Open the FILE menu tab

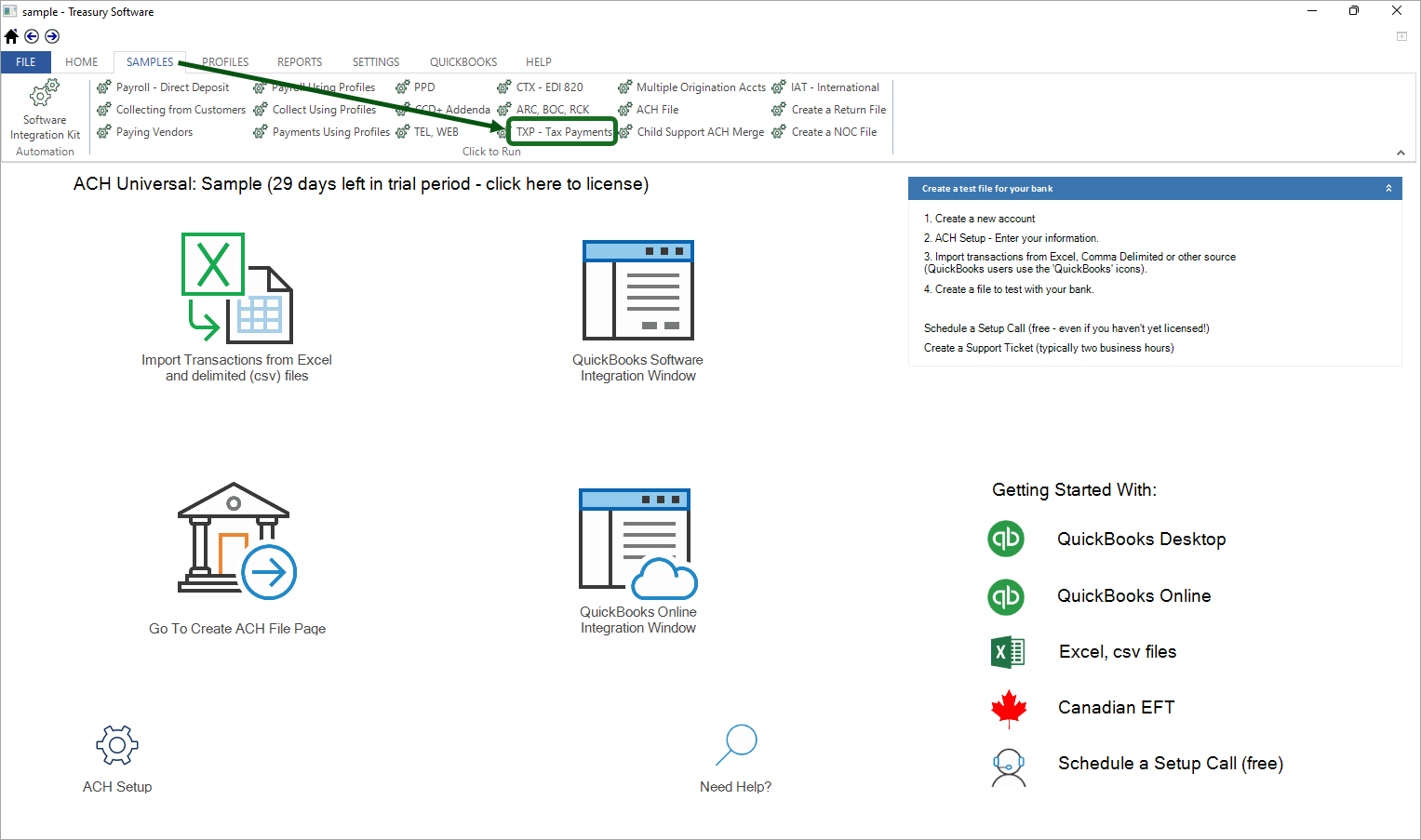pyautogui.click(x=26, y=62)
